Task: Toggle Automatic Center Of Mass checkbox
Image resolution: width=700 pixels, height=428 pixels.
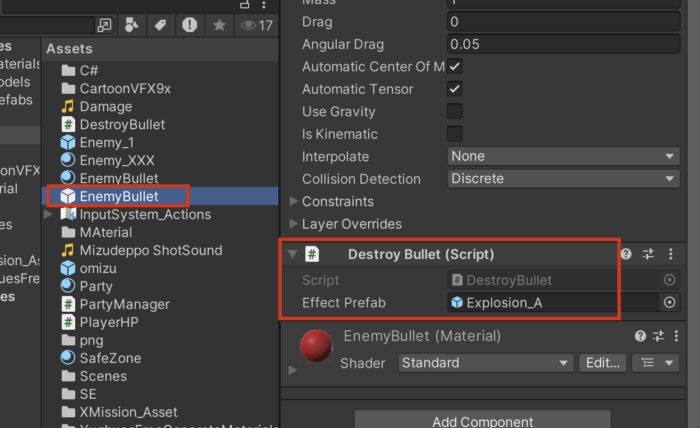Action: point(455,66)
